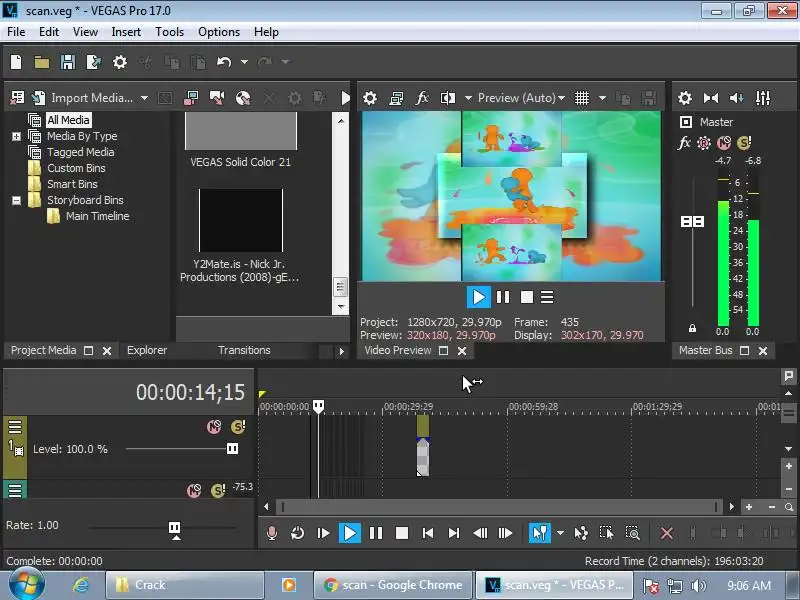
Task: Open the split screen view dropdown arrow
Action: (x=468, y=98)
